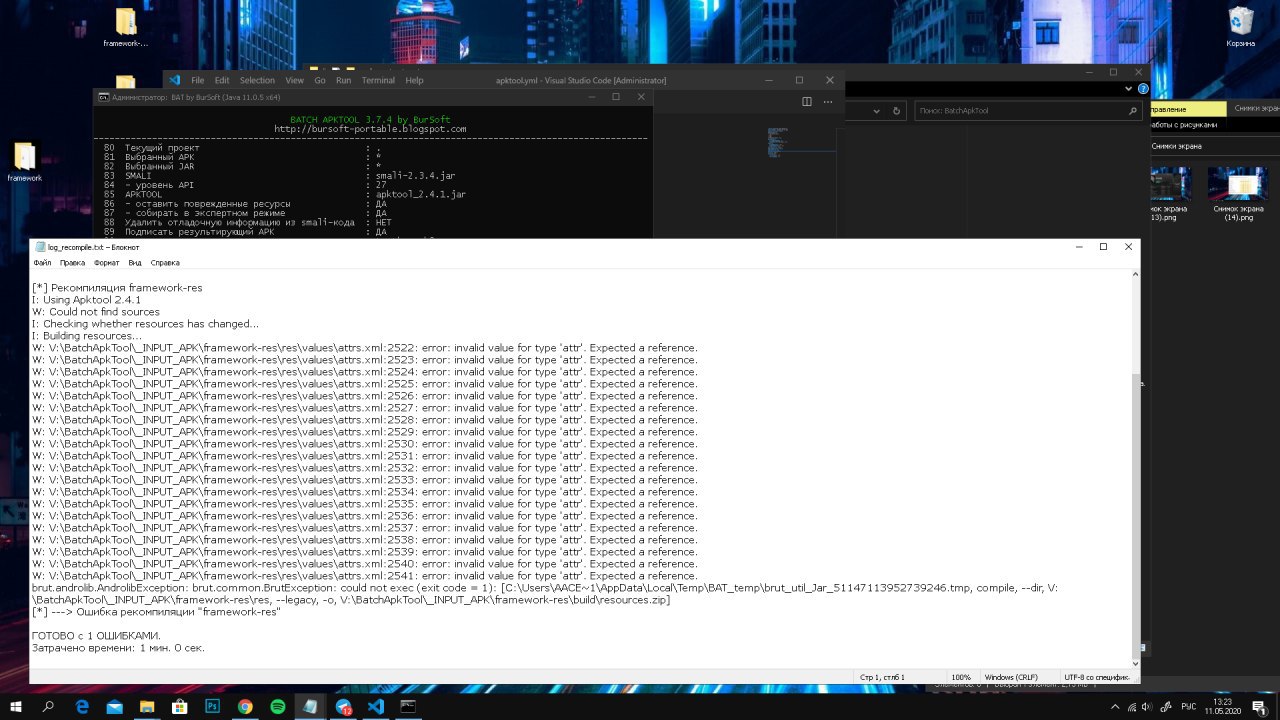
Task: Open the Run menu in VS Code
Action: pyautogui.click(x=343, y=80)
